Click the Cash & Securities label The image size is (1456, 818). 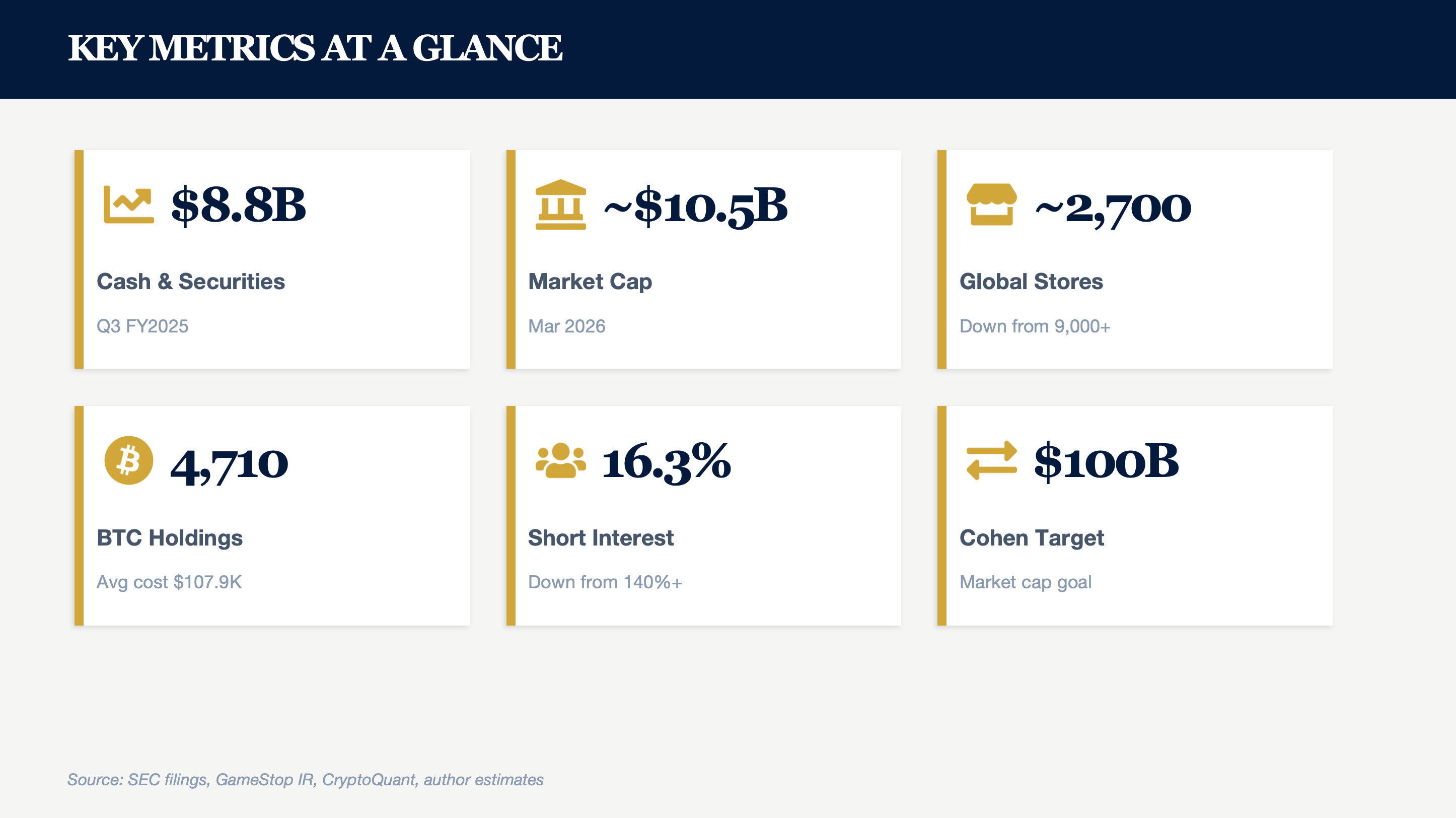190,282
